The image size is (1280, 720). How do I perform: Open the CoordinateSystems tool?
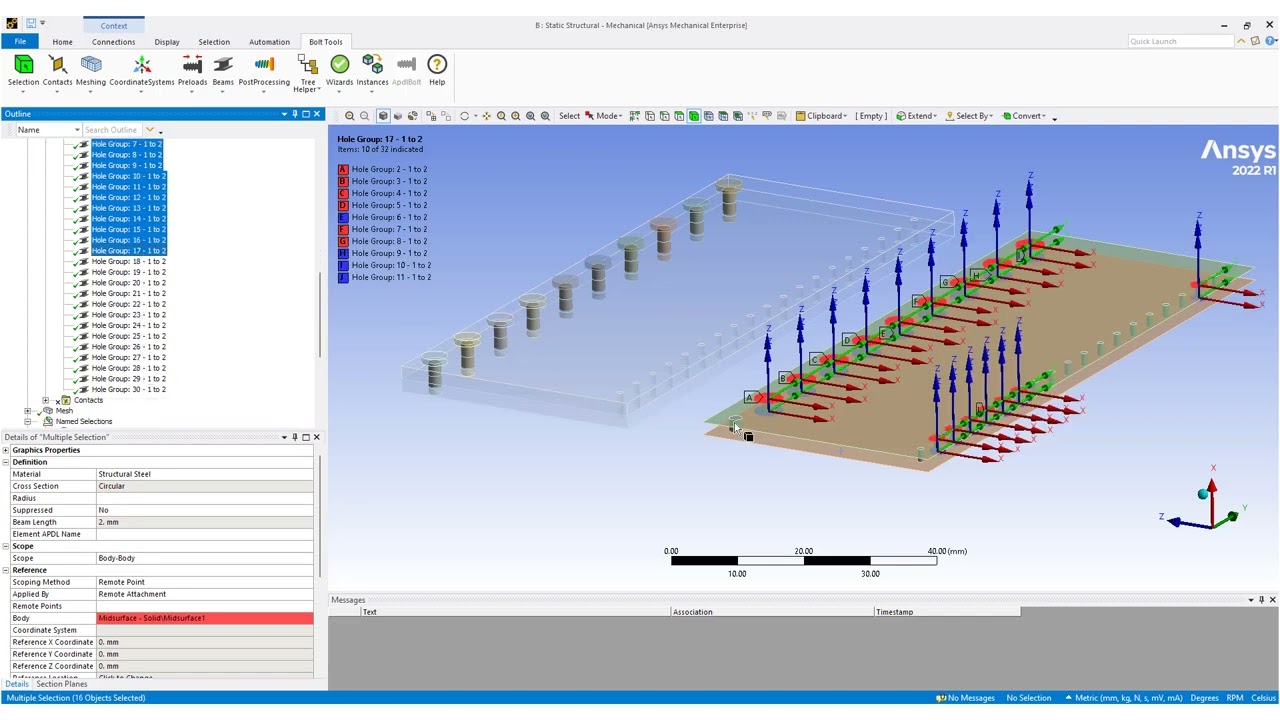pos(142,71)
